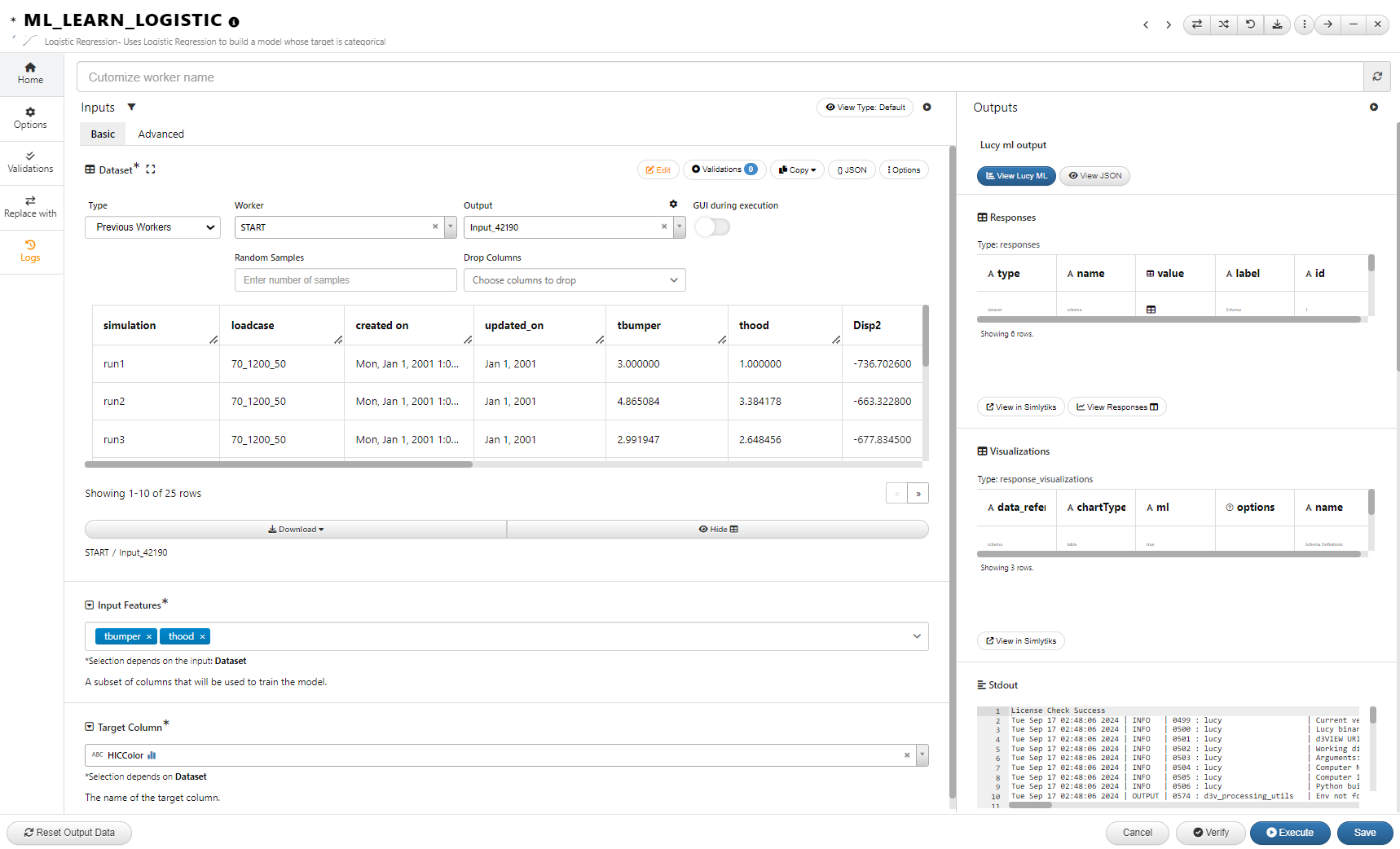1400x849 pixels.
Task: Open the Options gear in the sidebar
Action: pos(30,118)
